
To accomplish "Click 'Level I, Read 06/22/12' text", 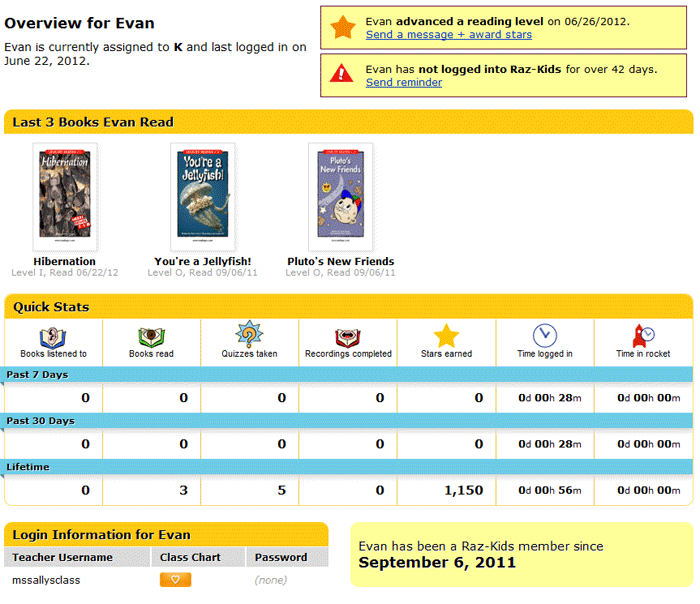I will [65, 272].
